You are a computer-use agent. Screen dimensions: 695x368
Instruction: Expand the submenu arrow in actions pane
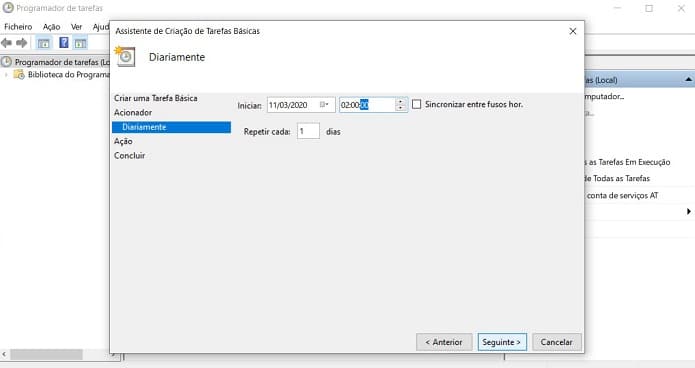point(689,211)
